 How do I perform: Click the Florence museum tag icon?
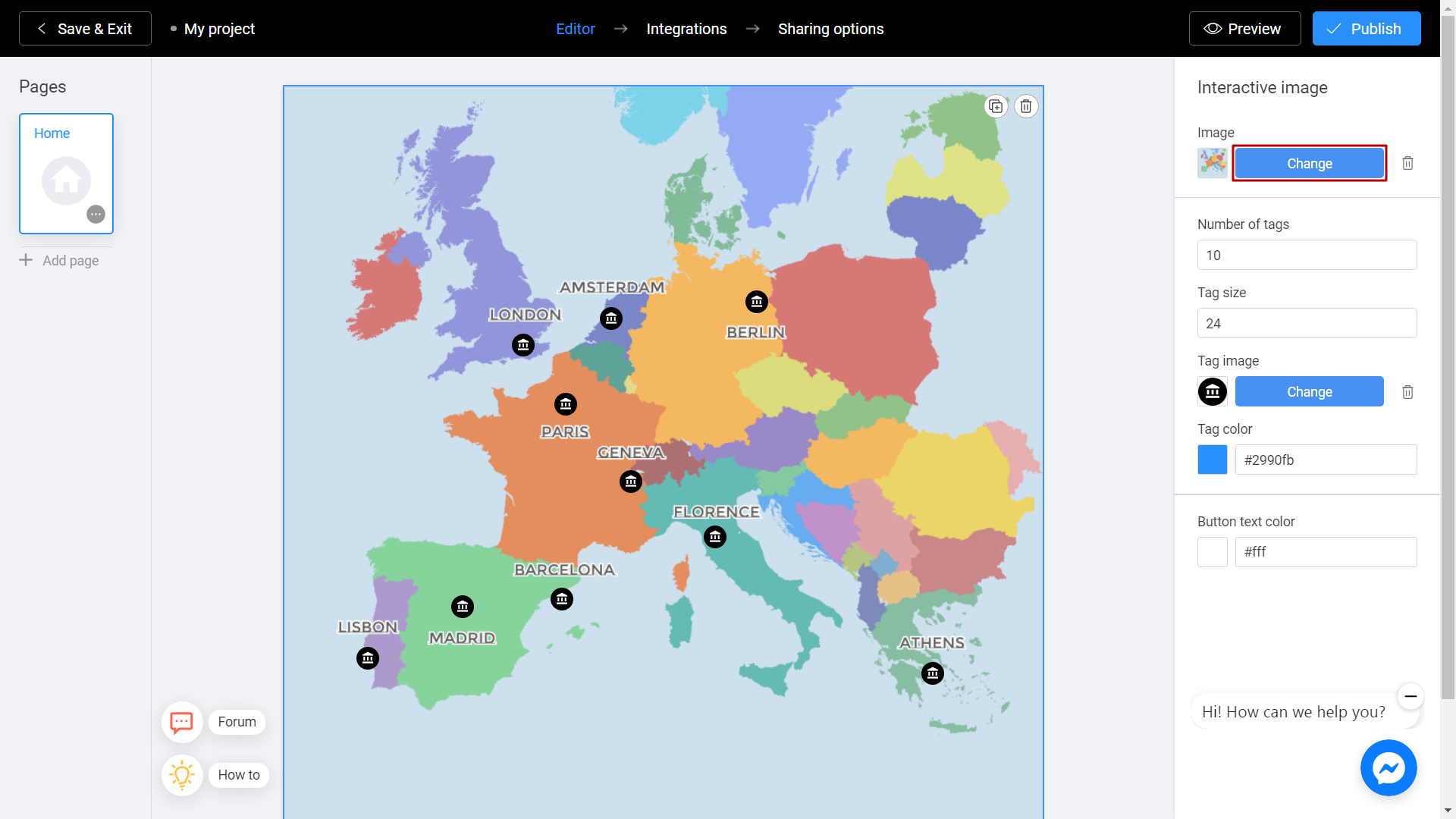pos(714,537)
